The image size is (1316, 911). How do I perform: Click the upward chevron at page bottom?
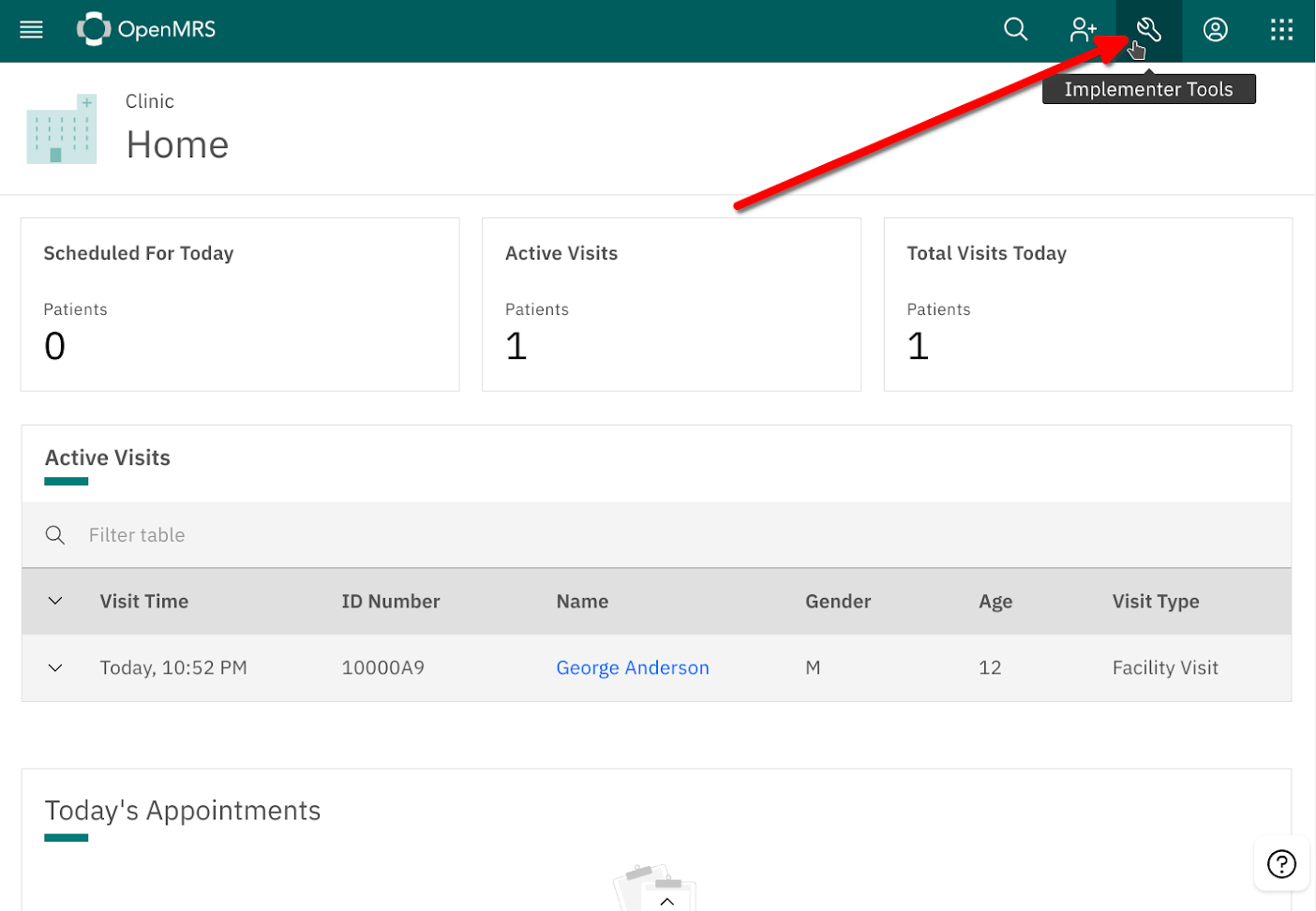(666, 901)
